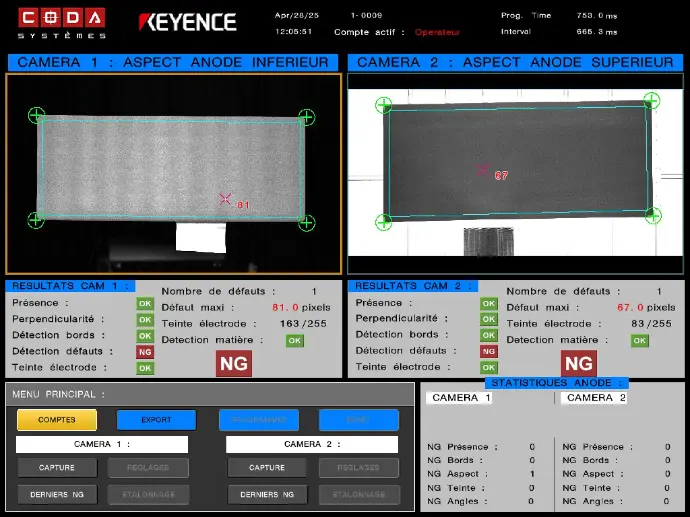
Task: Click the Cam 1 Détection défauts NG indicator
Action: pos(145,352)
